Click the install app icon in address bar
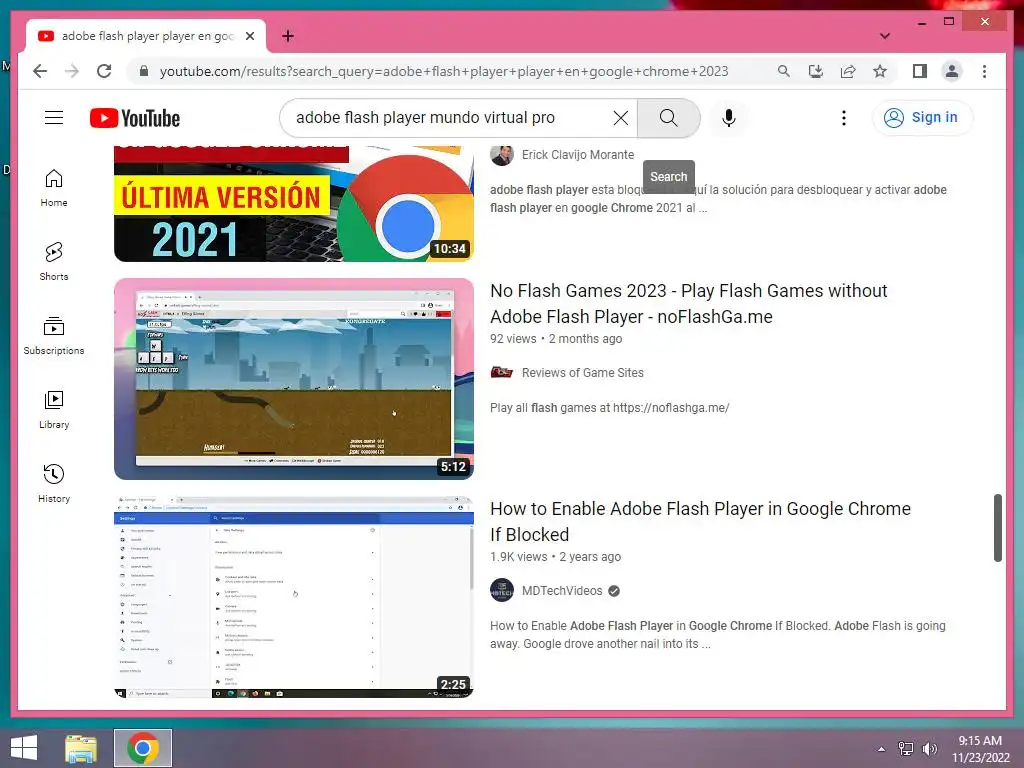The height and width of the screenshot is (768, 1024). pyautogui.click(x=816, y=71)
